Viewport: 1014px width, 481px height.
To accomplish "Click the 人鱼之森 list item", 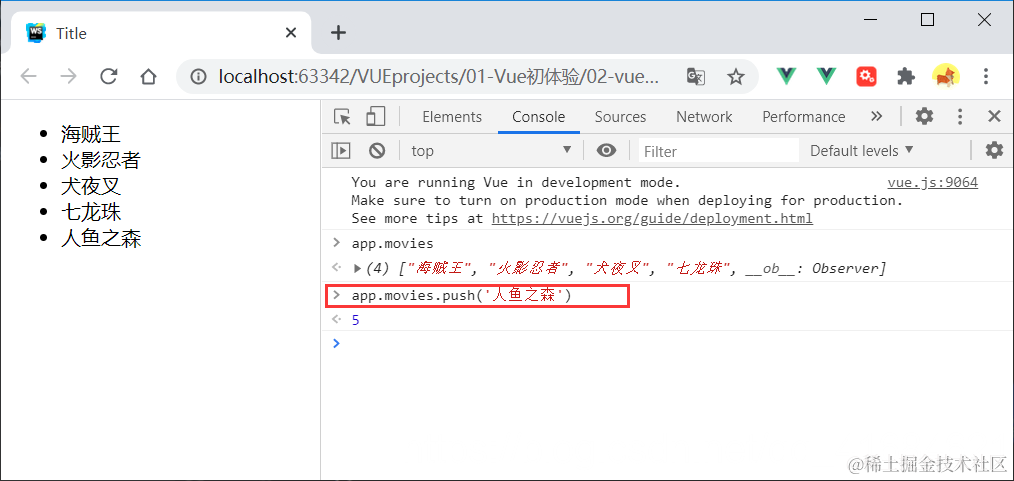I will [x=101, y=239].
